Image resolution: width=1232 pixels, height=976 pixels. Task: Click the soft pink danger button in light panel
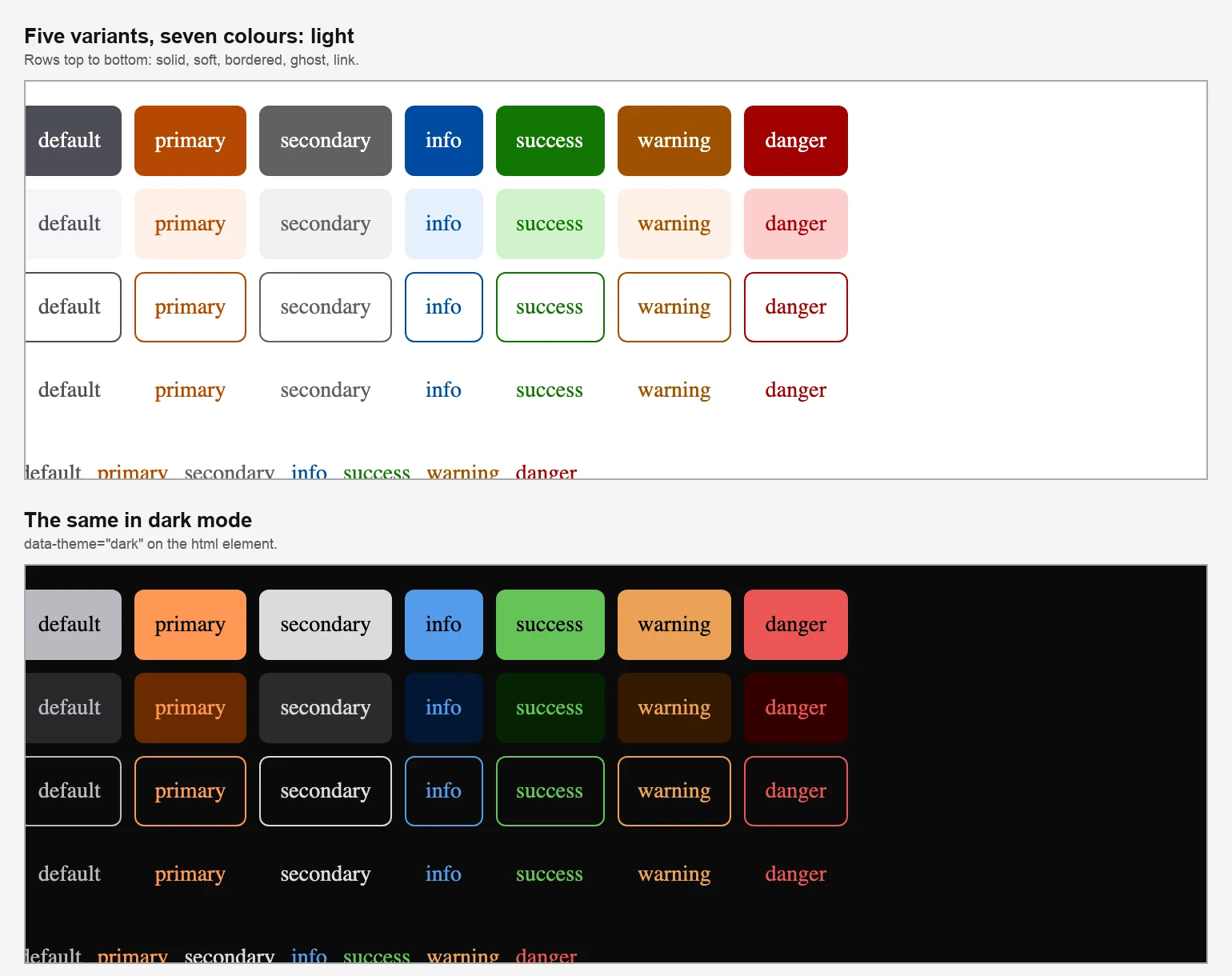pyautogui.click(x=796, y=224)
